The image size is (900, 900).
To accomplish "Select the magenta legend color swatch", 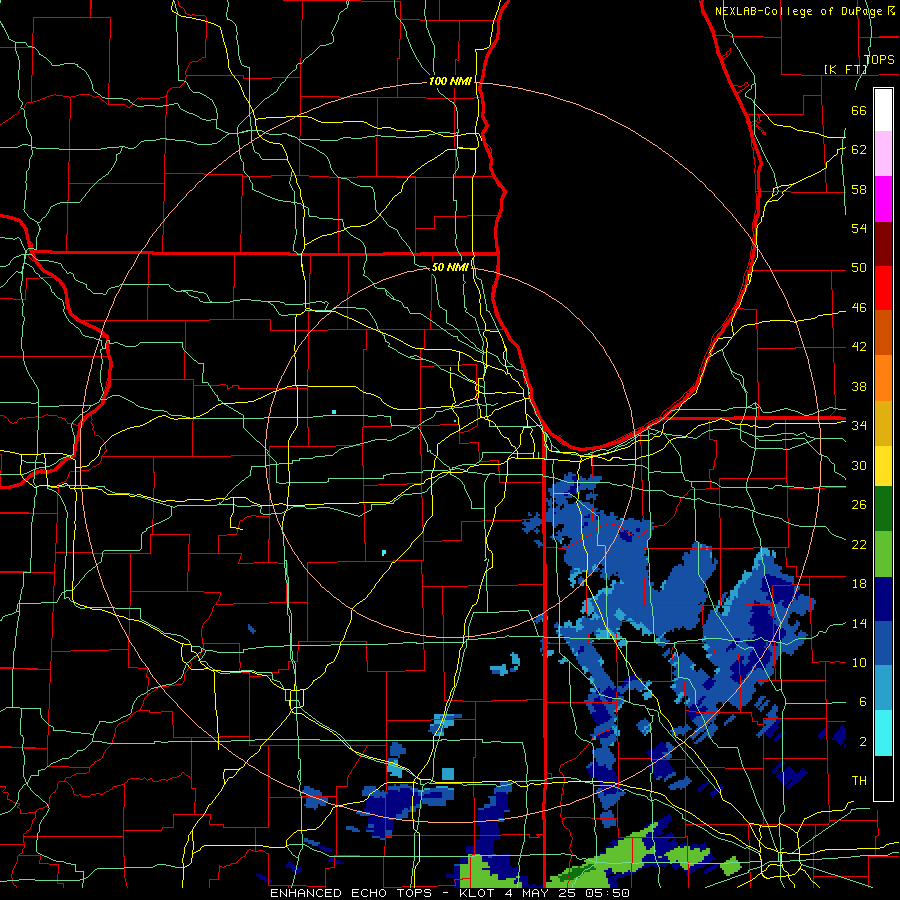I will click(883, 199).
